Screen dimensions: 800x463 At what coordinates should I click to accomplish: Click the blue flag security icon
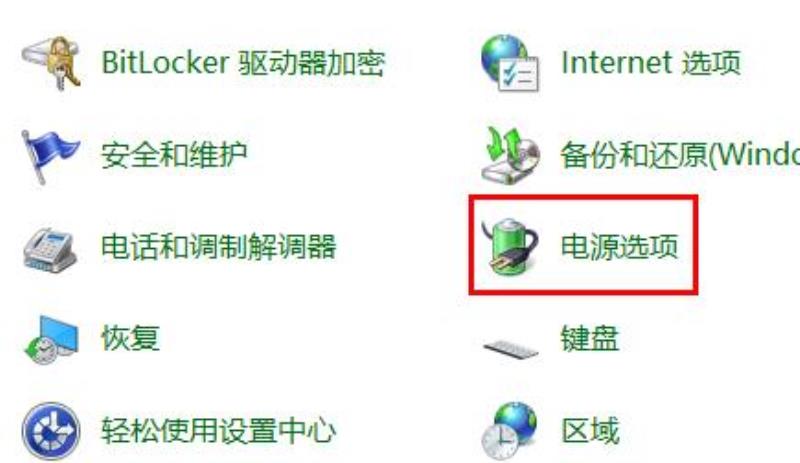(49, 156)
